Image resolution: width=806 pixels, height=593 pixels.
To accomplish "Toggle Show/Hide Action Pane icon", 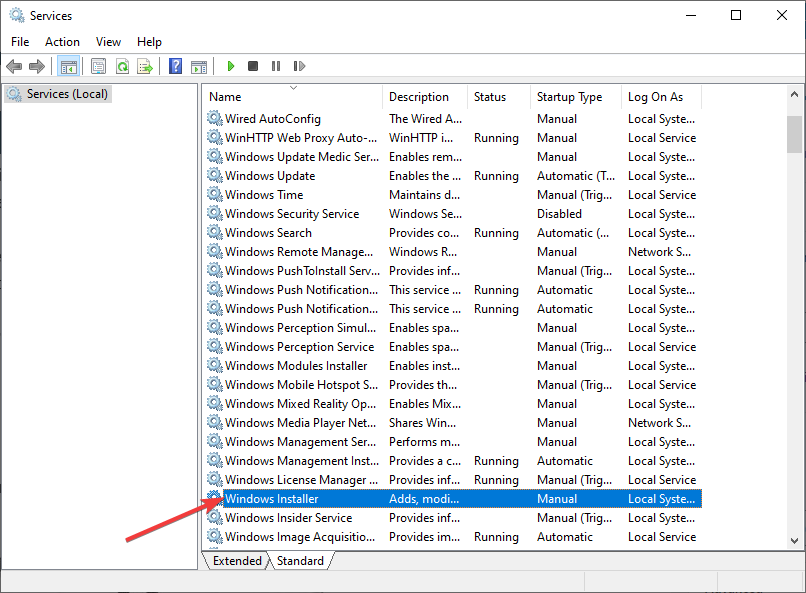I will [199, 66].
